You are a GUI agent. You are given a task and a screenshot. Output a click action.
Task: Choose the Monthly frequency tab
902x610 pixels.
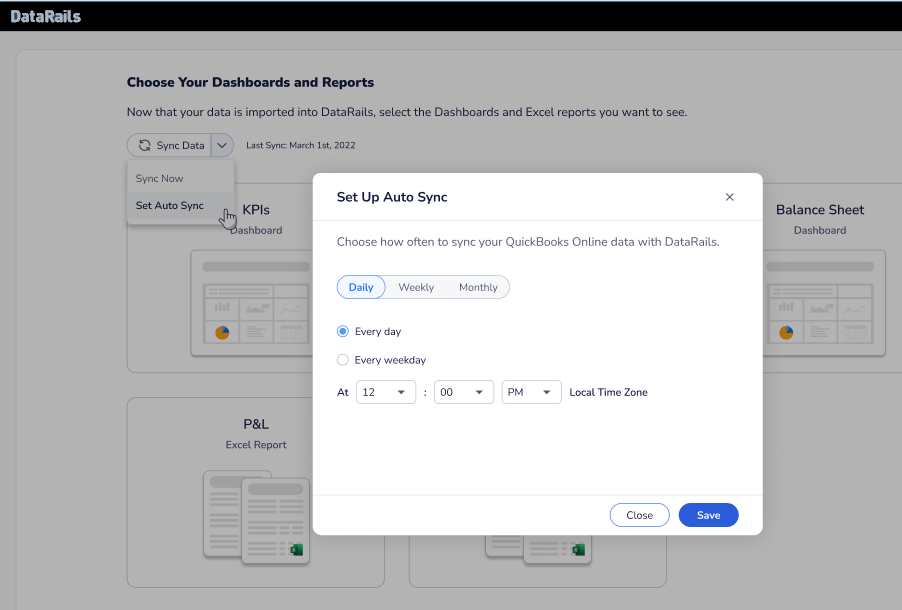478,287
